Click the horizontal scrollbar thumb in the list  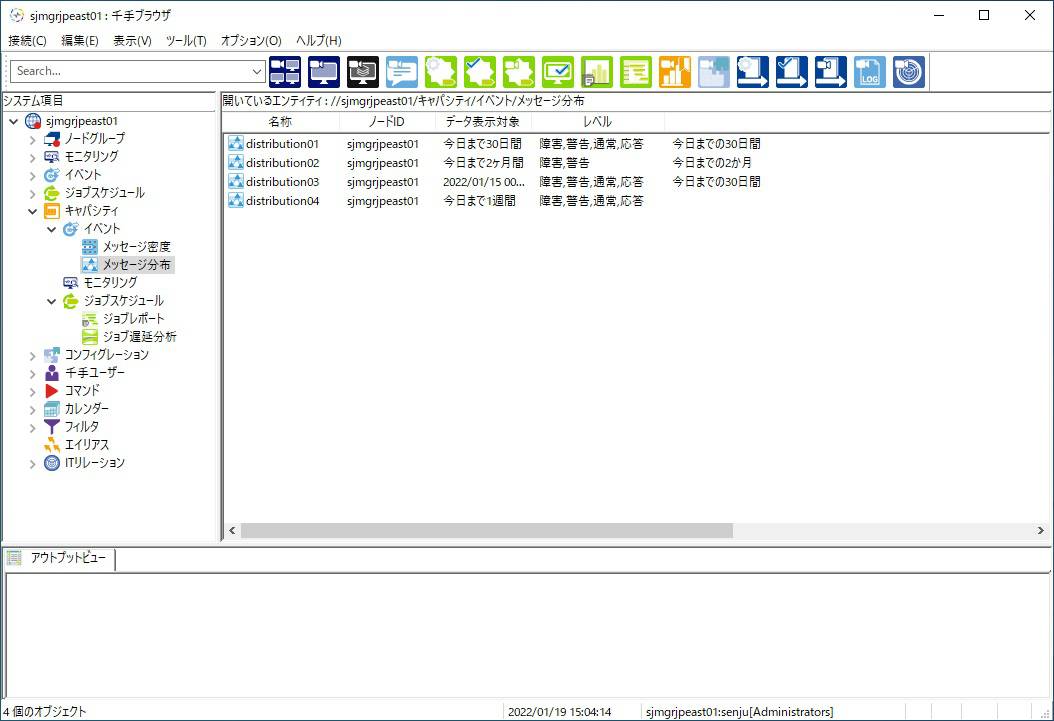click(487, 531)
